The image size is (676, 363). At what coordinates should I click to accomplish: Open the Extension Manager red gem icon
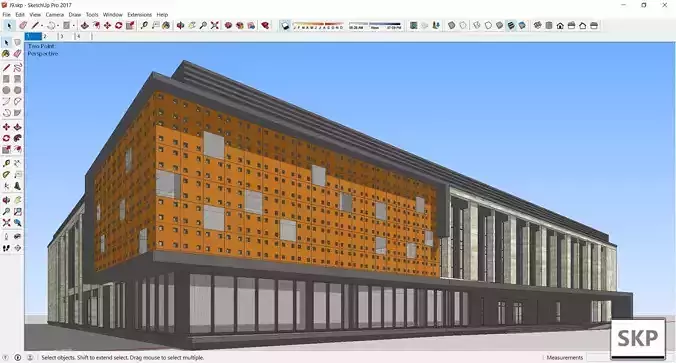click(x=265, y=25)
